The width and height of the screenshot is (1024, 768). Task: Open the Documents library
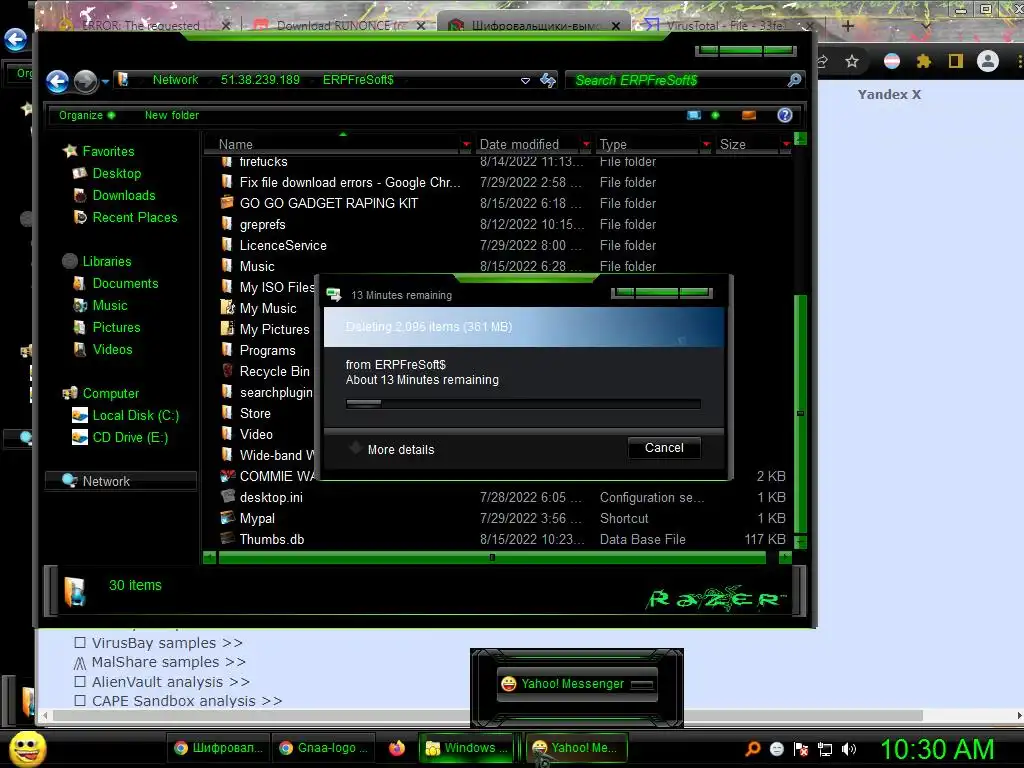125,283
